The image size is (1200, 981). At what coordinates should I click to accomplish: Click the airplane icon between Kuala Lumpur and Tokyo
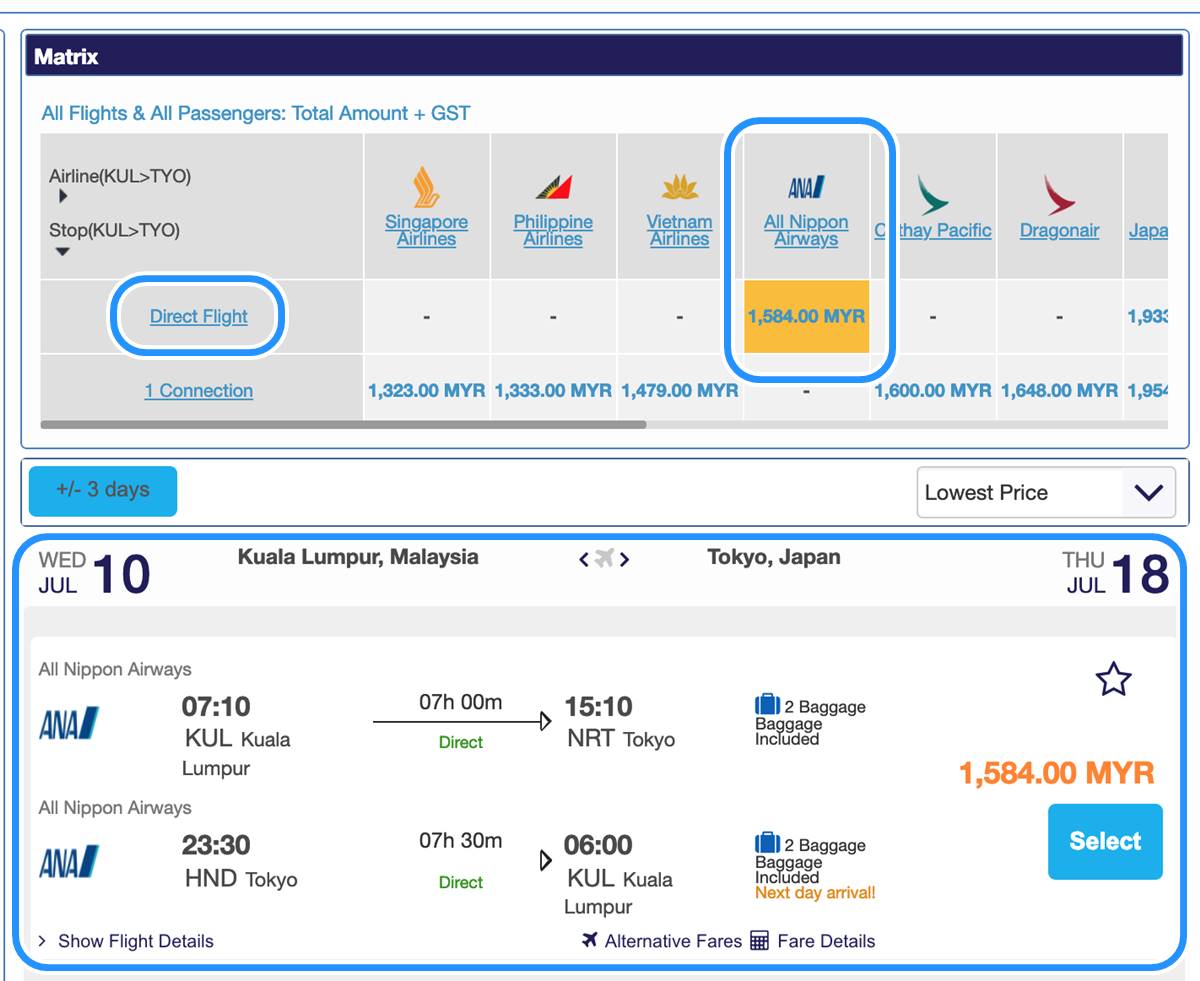[604, 559]
